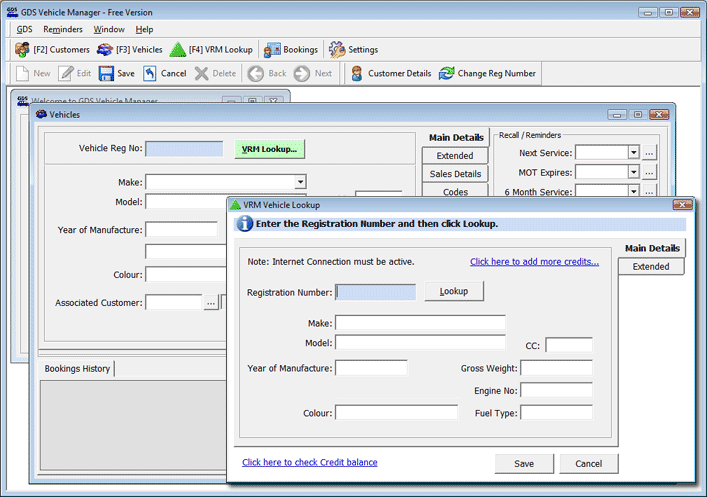Click the Cancel undo icon

(150, 73)
